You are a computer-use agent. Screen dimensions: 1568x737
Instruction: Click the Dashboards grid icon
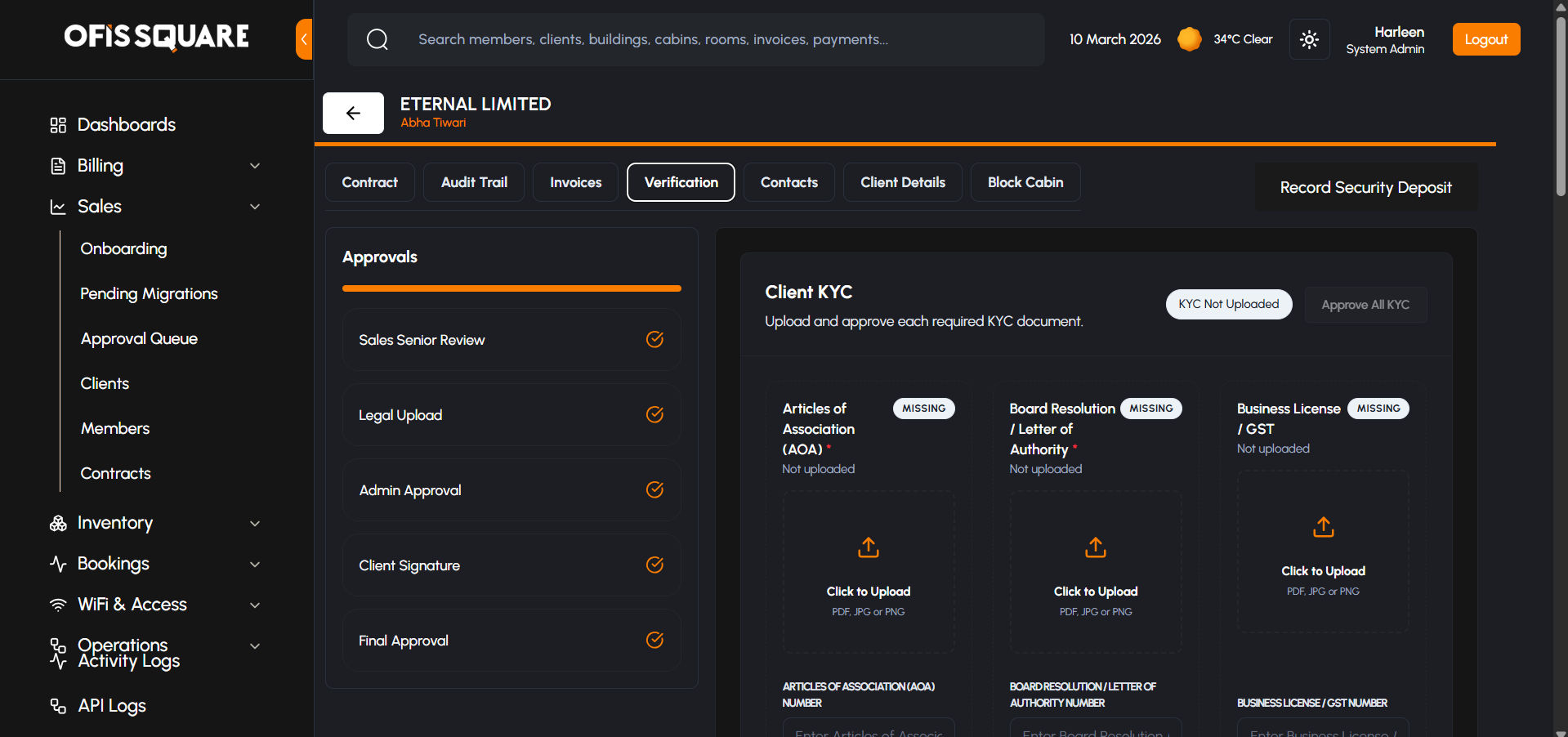coord(58,125)
